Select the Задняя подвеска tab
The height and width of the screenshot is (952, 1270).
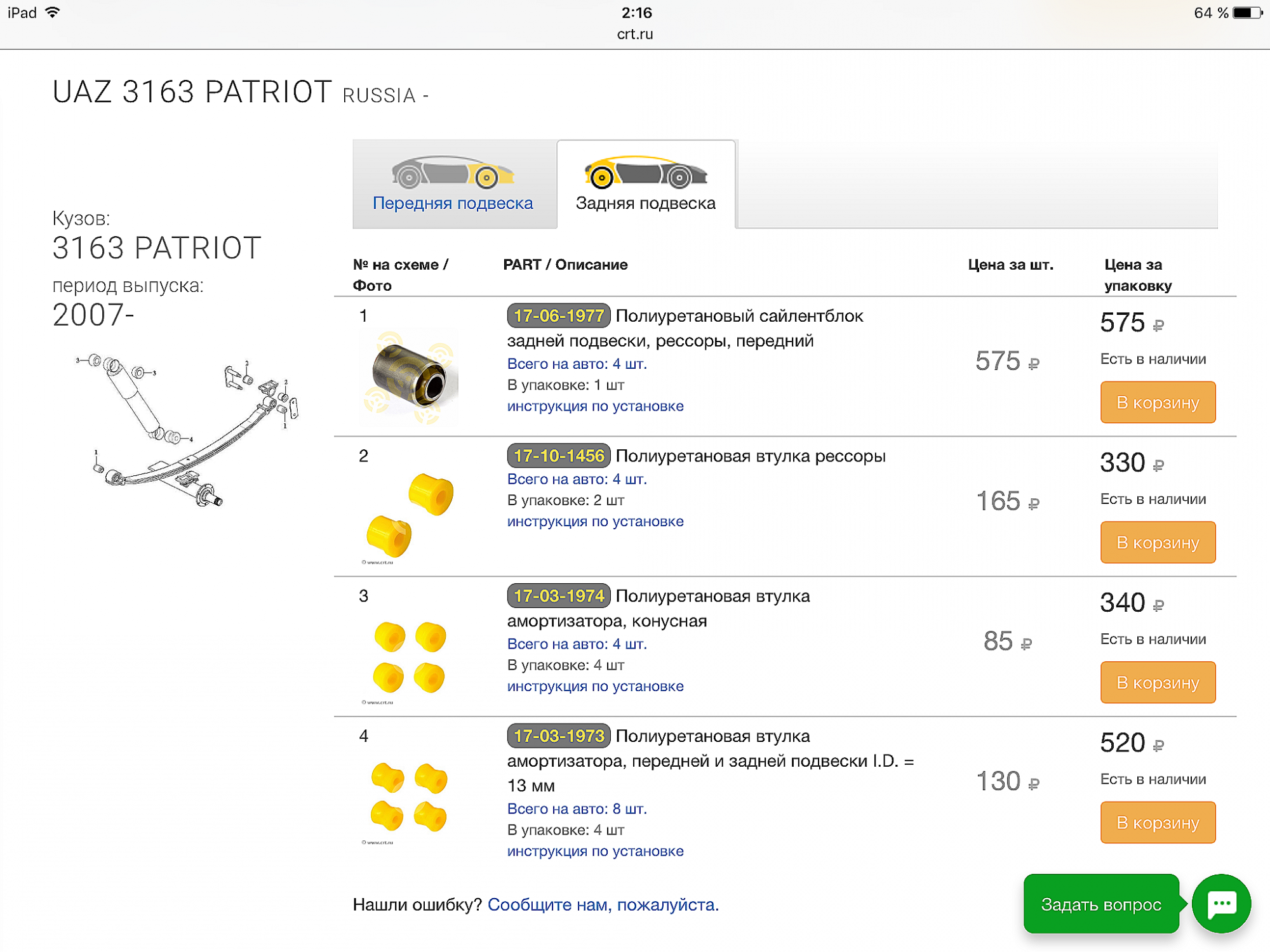click(646, 184)
